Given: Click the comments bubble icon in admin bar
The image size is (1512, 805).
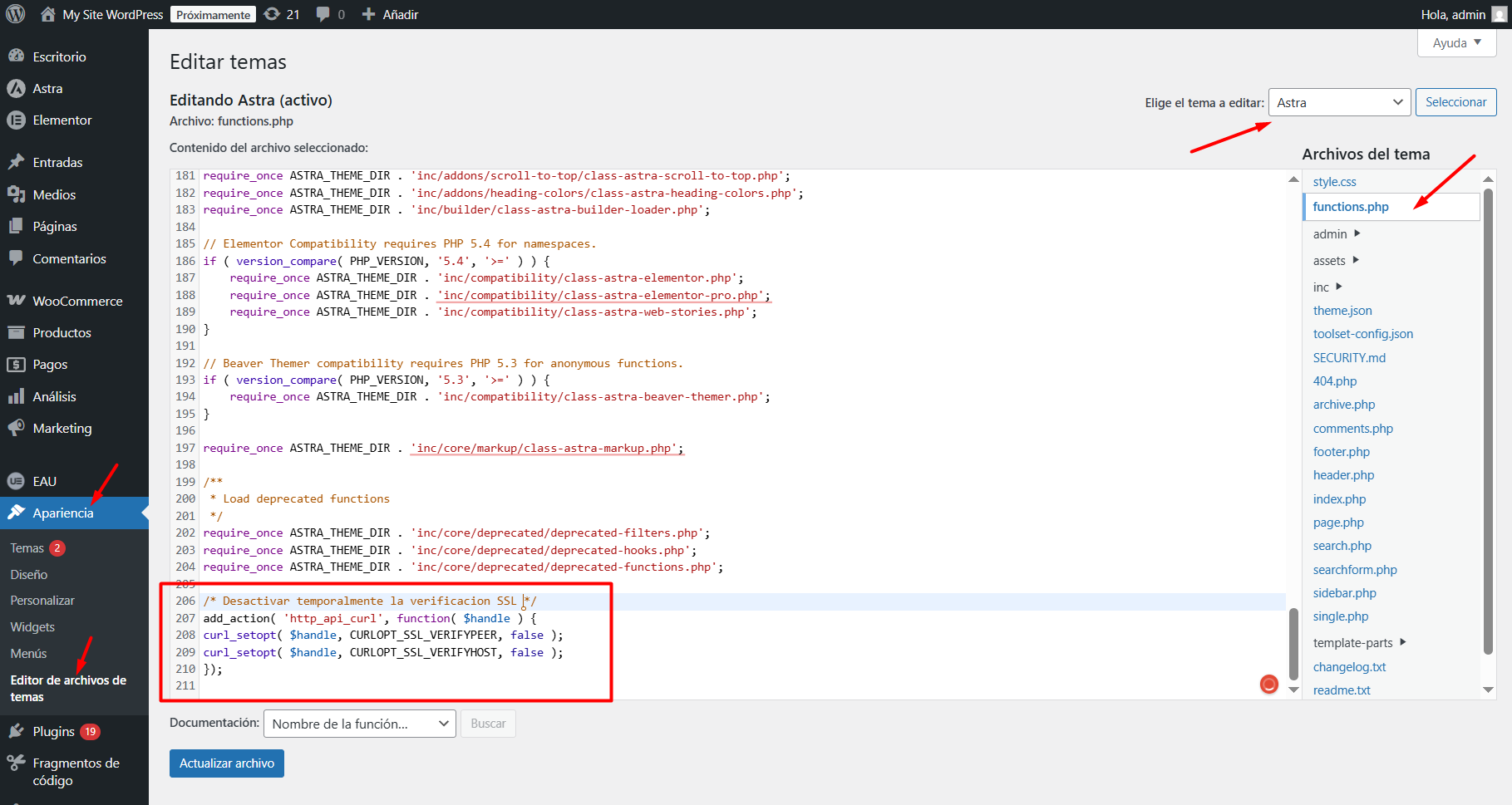Looking at the screenshot, I should point(323,14).
